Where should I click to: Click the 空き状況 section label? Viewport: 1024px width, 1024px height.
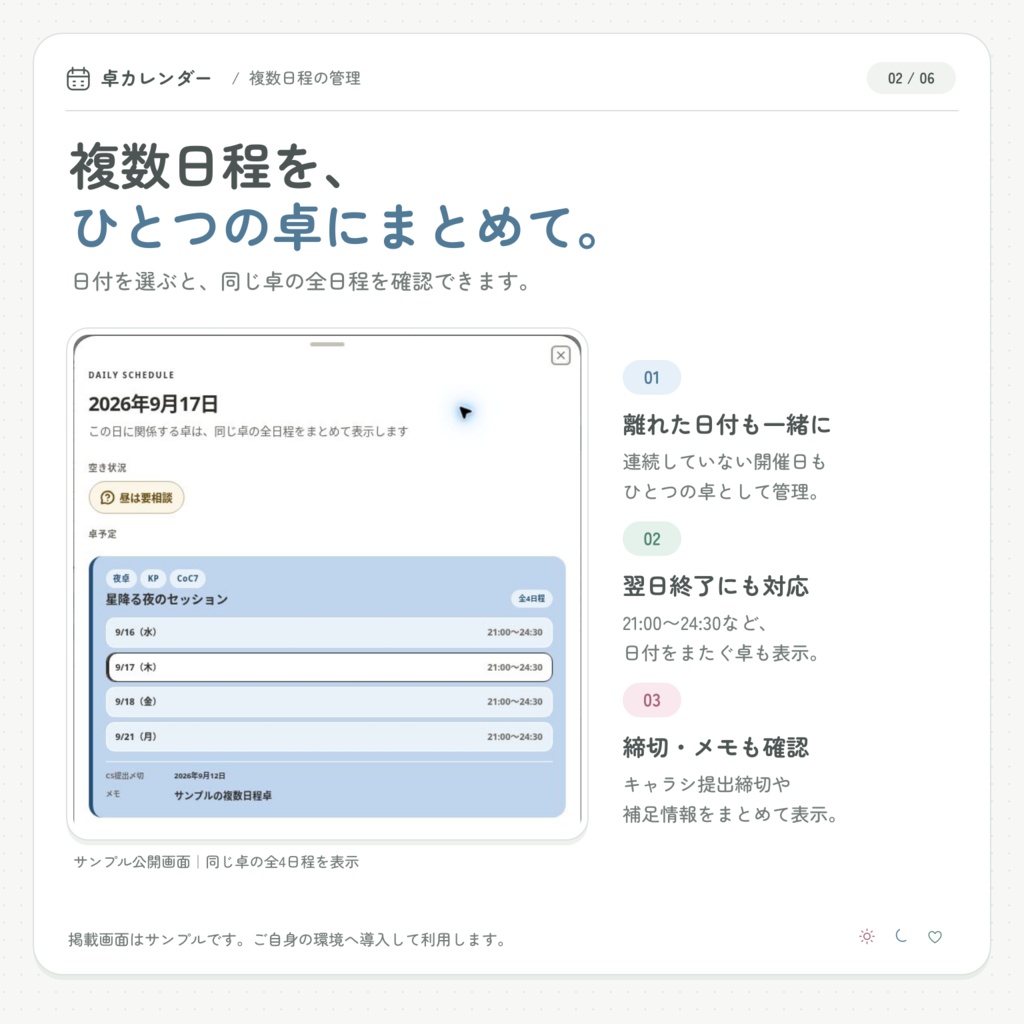(107, 468)
